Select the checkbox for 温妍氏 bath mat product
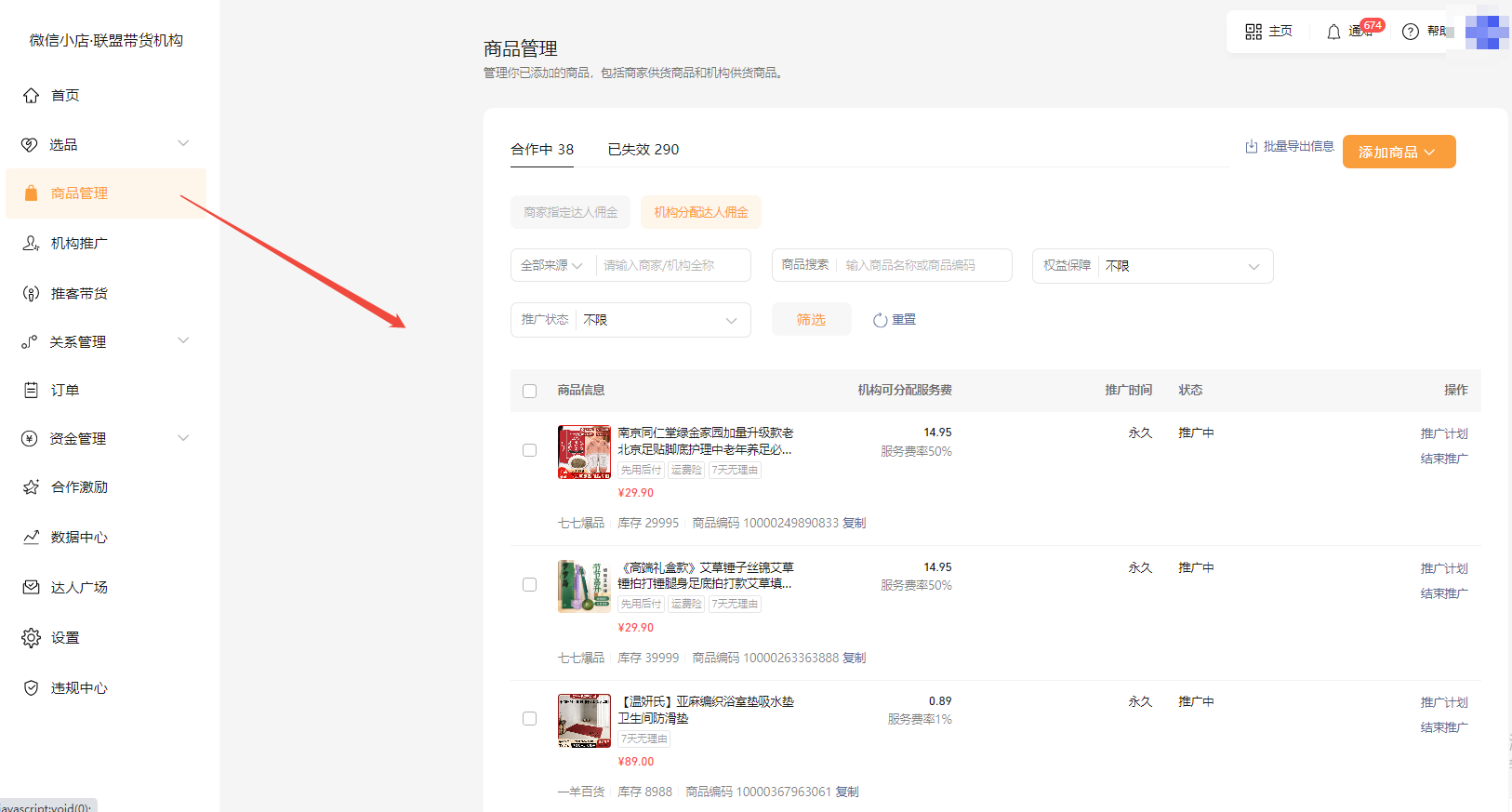The image size is (1512, 812). [530, 719]
